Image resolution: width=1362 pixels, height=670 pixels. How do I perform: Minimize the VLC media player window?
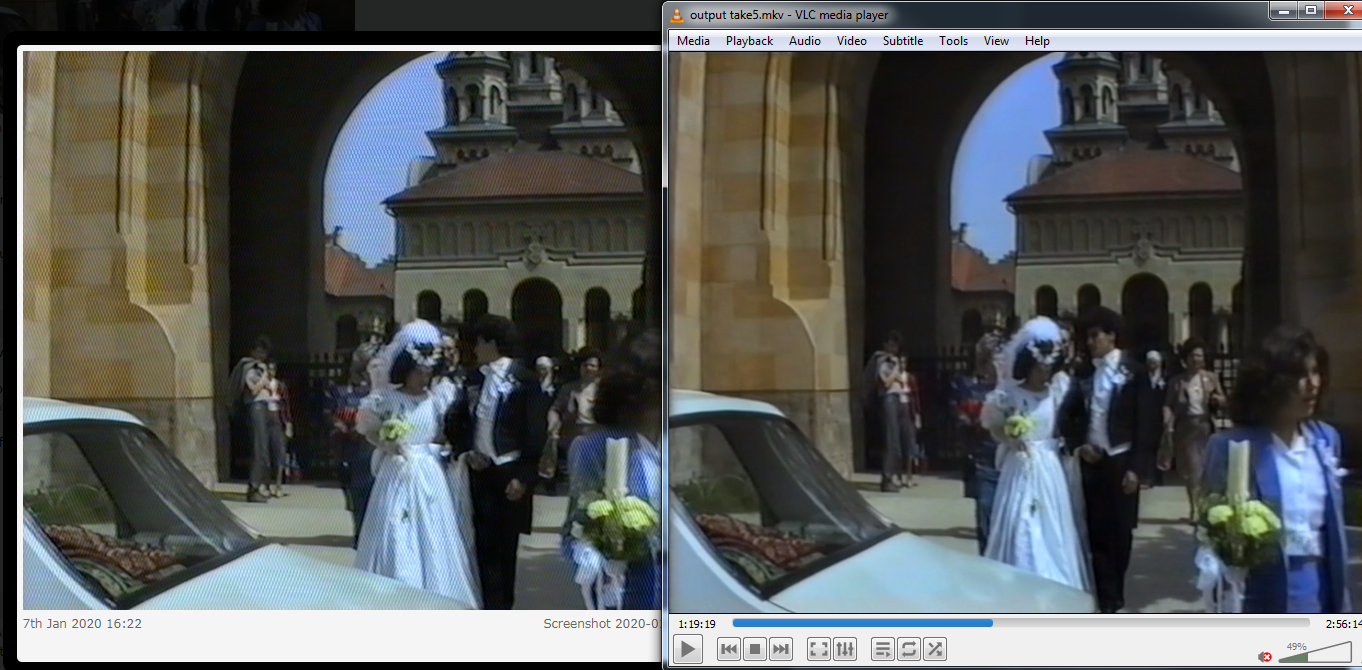tap(1285, 10)
